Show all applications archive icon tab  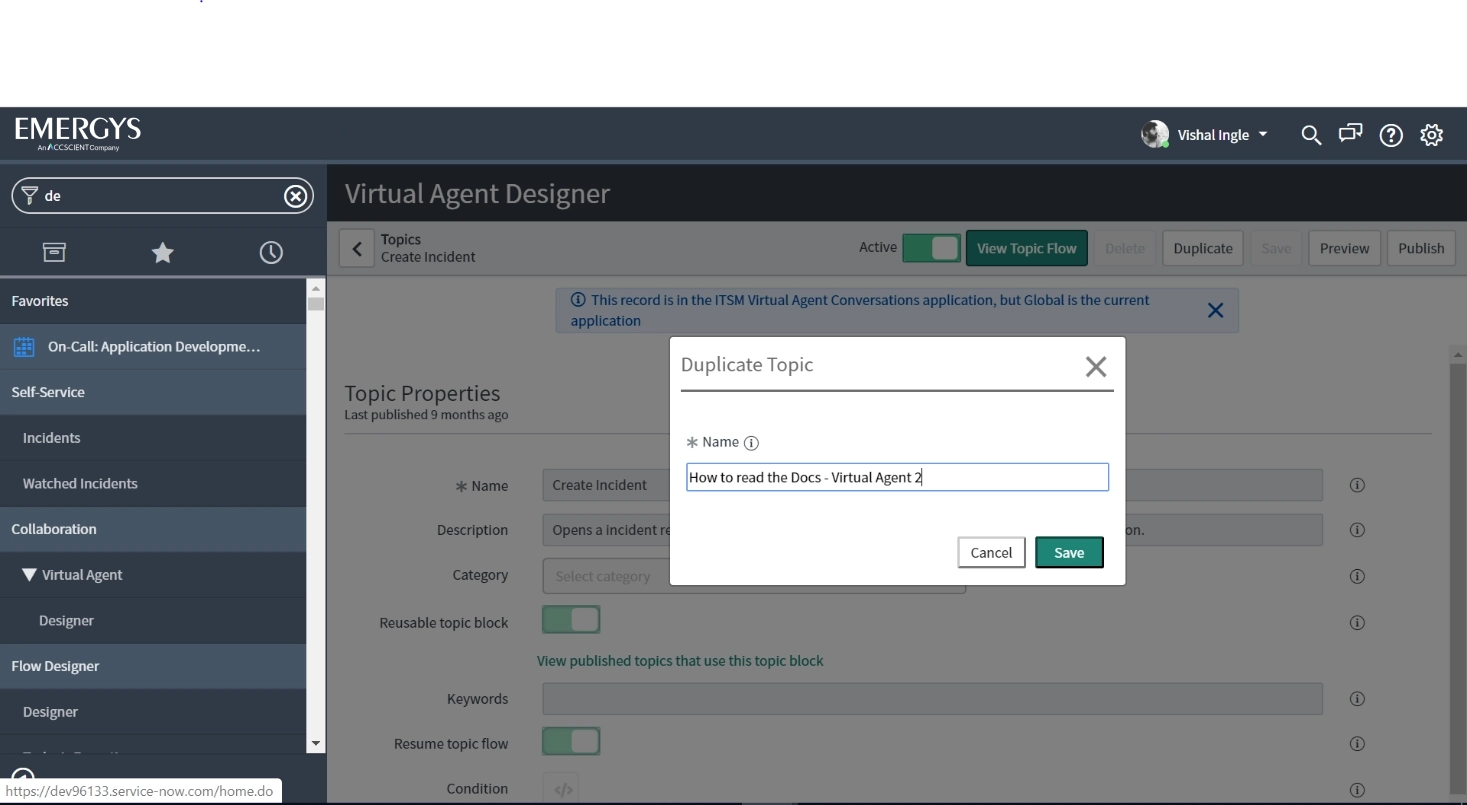[x=53, y=253]
